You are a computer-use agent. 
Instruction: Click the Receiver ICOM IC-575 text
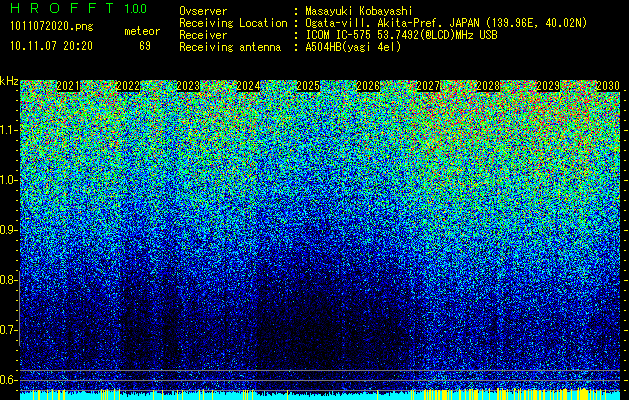401,35
